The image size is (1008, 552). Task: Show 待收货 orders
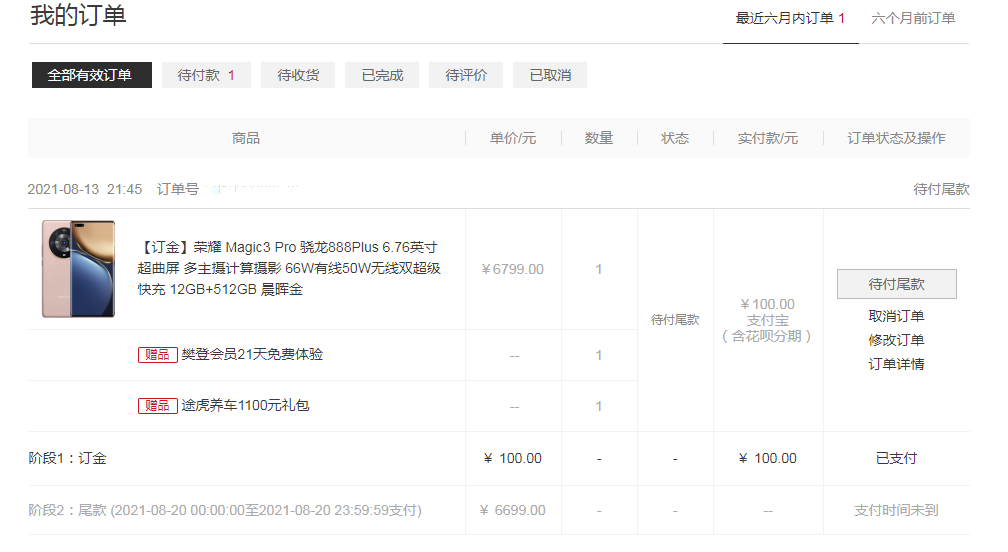(x=298, y=75)
